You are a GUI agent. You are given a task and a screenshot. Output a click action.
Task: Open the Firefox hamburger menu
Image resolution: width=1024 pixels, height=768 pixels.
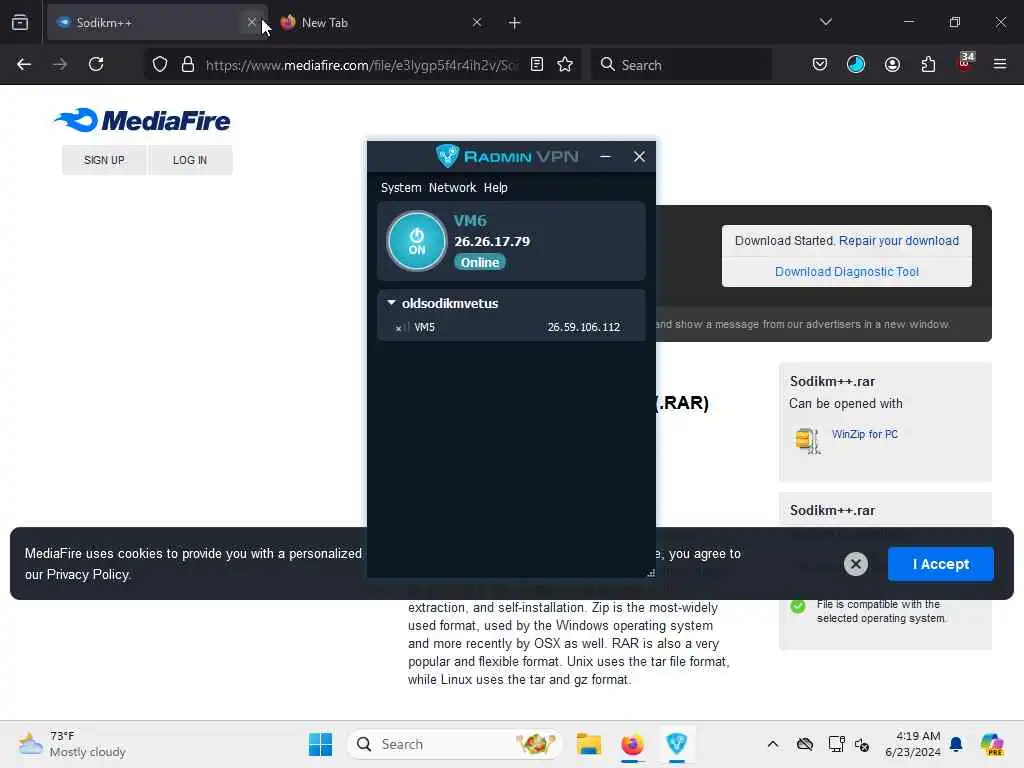coord(1000,64)
